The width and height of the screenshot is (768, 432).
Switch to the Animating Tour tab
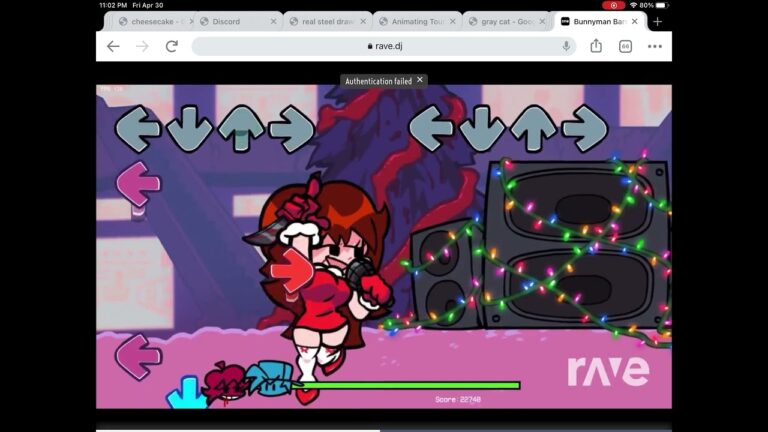(x=417, y=22)
